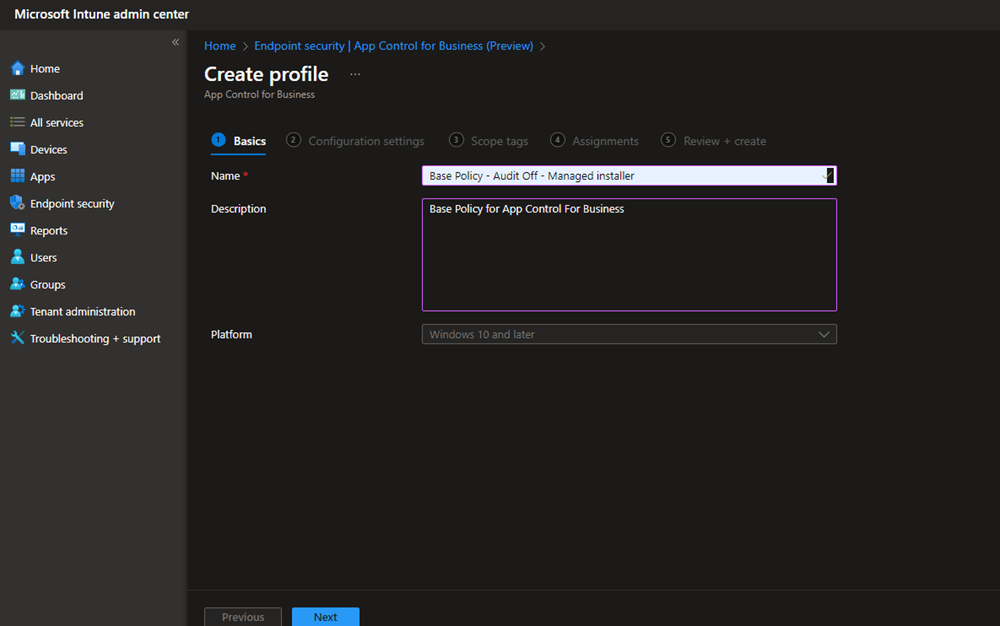Click into the Description text area
1000x626 pixels.
(x=629, y=254)
